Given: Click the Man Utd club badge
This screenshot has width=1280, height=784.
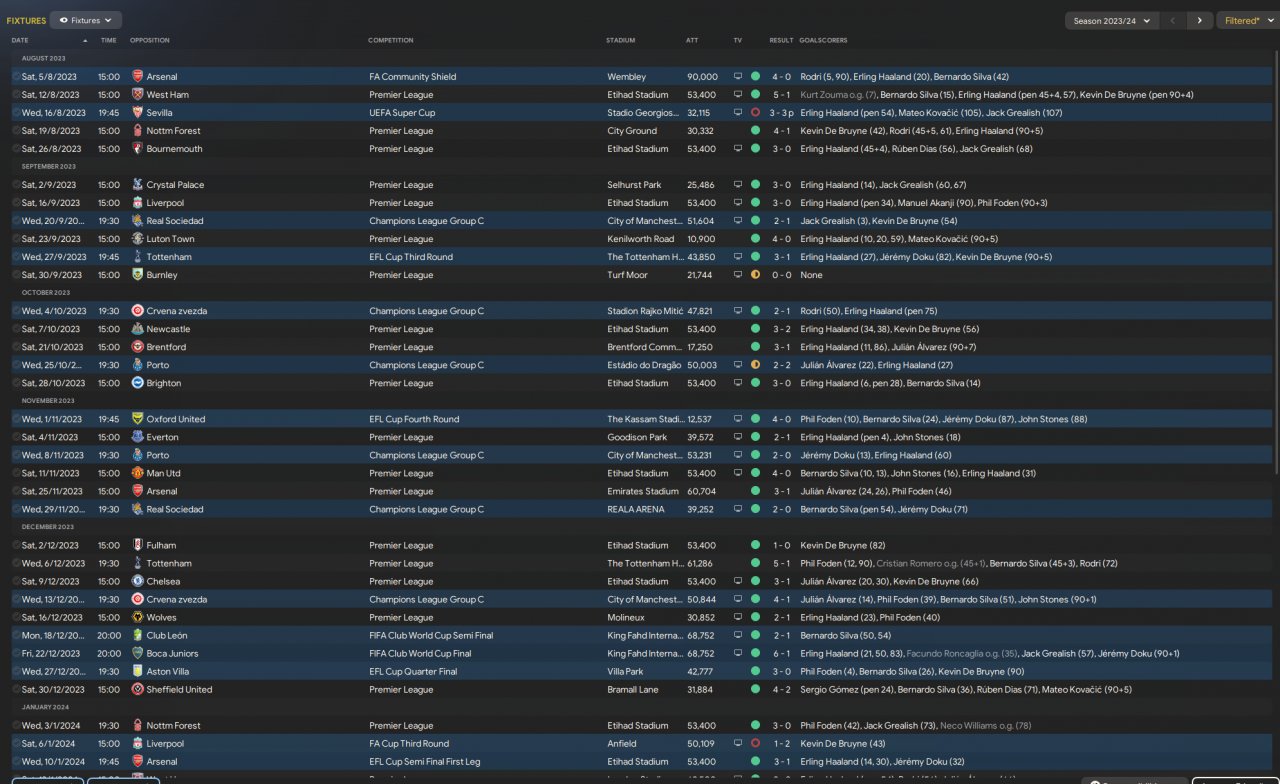Looking at the screenshot, I should coord(138,472).
